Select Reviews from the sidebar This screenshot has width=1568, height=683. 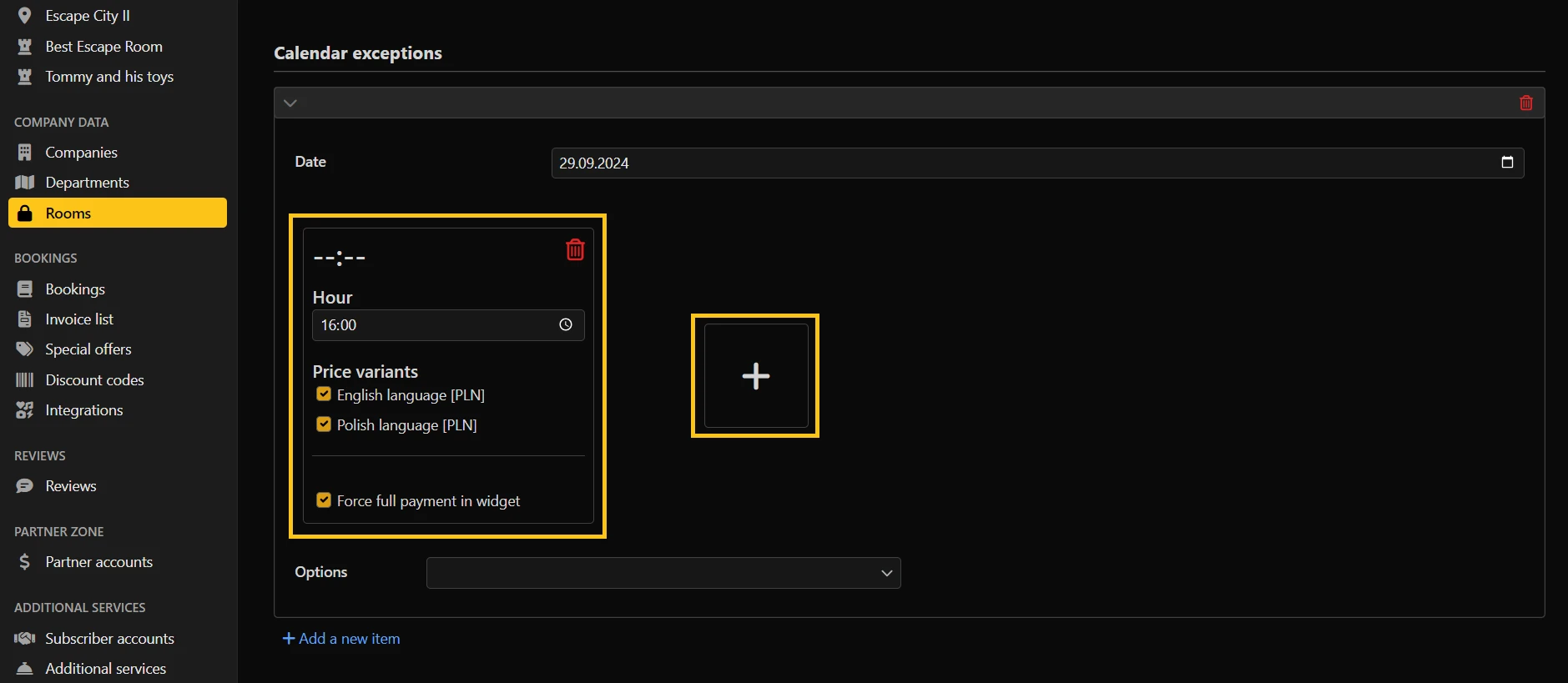click(71, 486)
